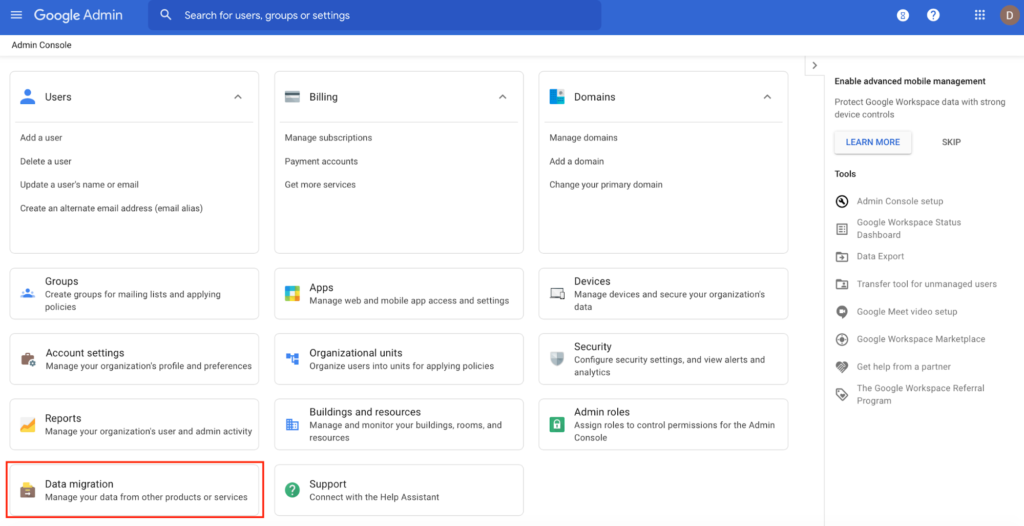Click the Google Meet video setup icon

pyautogui.click(x=842, y=312)
